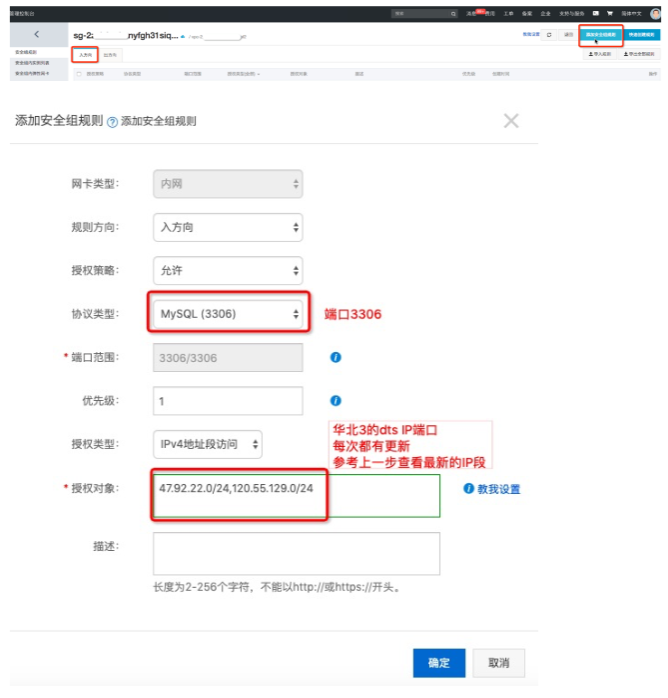Click the 创建时间 column header in rules table
This screenshot has height=698, width=668.
point(501,74)
